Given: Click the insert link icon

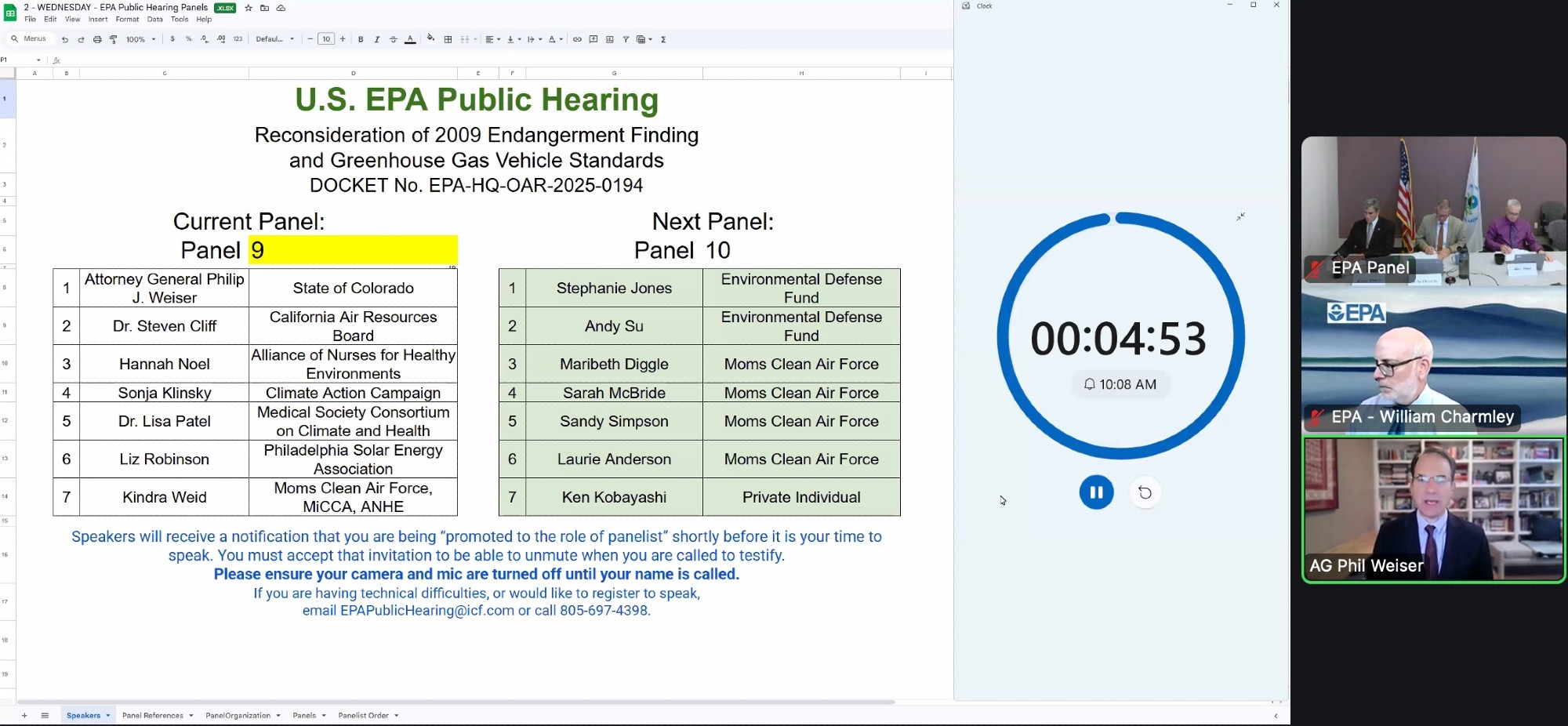Looking at the screenshot, I should point(577,39).
